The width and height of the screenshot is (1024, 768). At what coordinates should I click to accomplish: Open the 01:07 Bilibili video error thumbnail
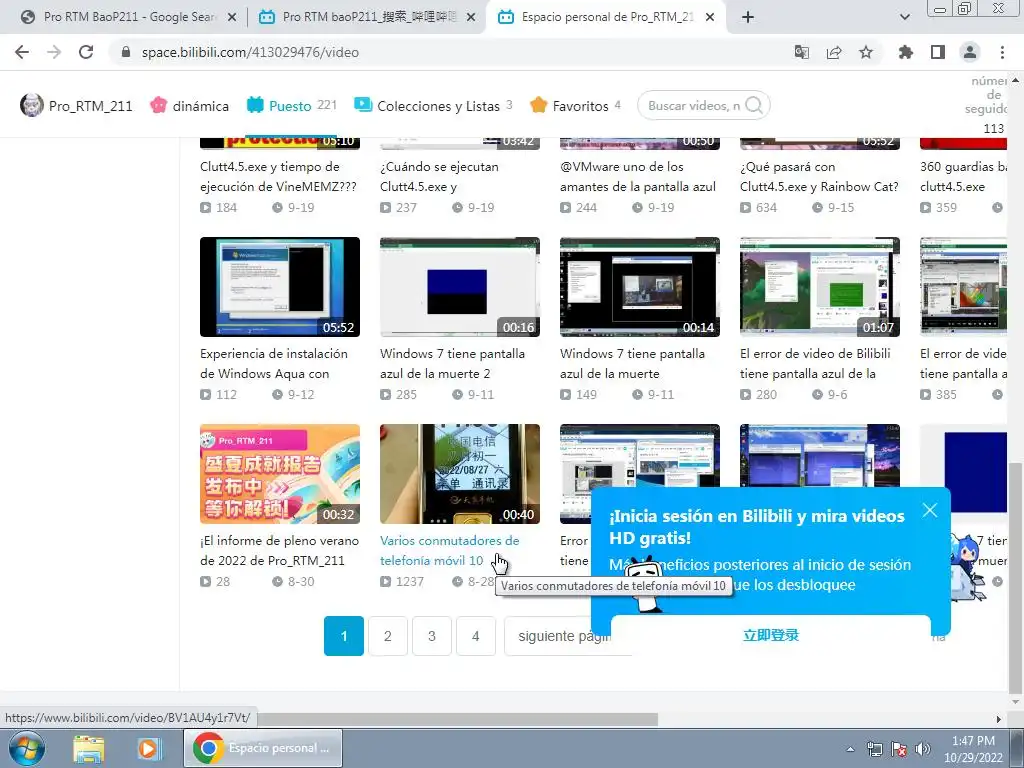(820, 287)
